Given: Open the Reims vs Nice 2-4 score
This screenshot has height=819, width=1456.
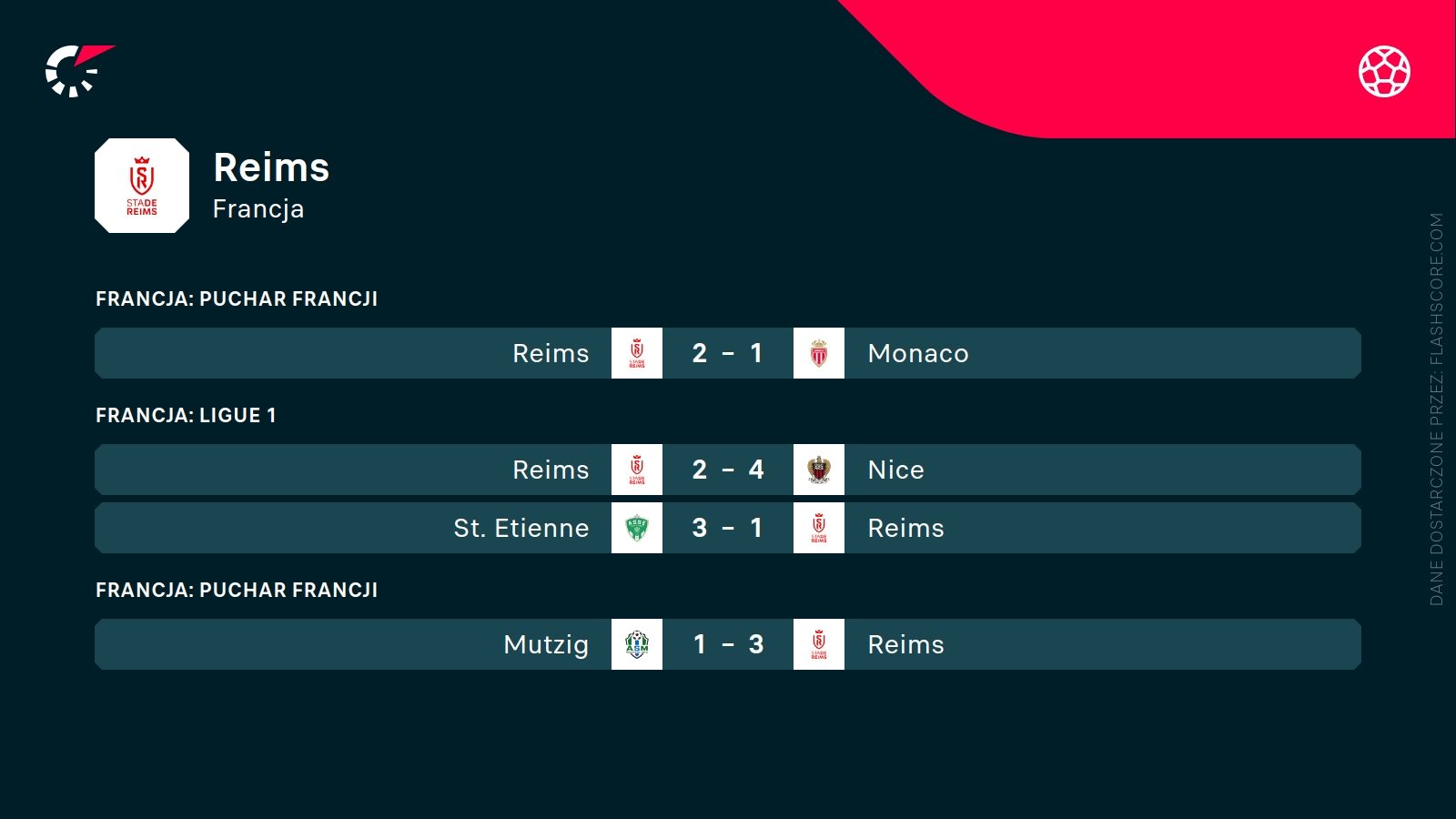Looking at the screenshot, I should pos(727,470).
